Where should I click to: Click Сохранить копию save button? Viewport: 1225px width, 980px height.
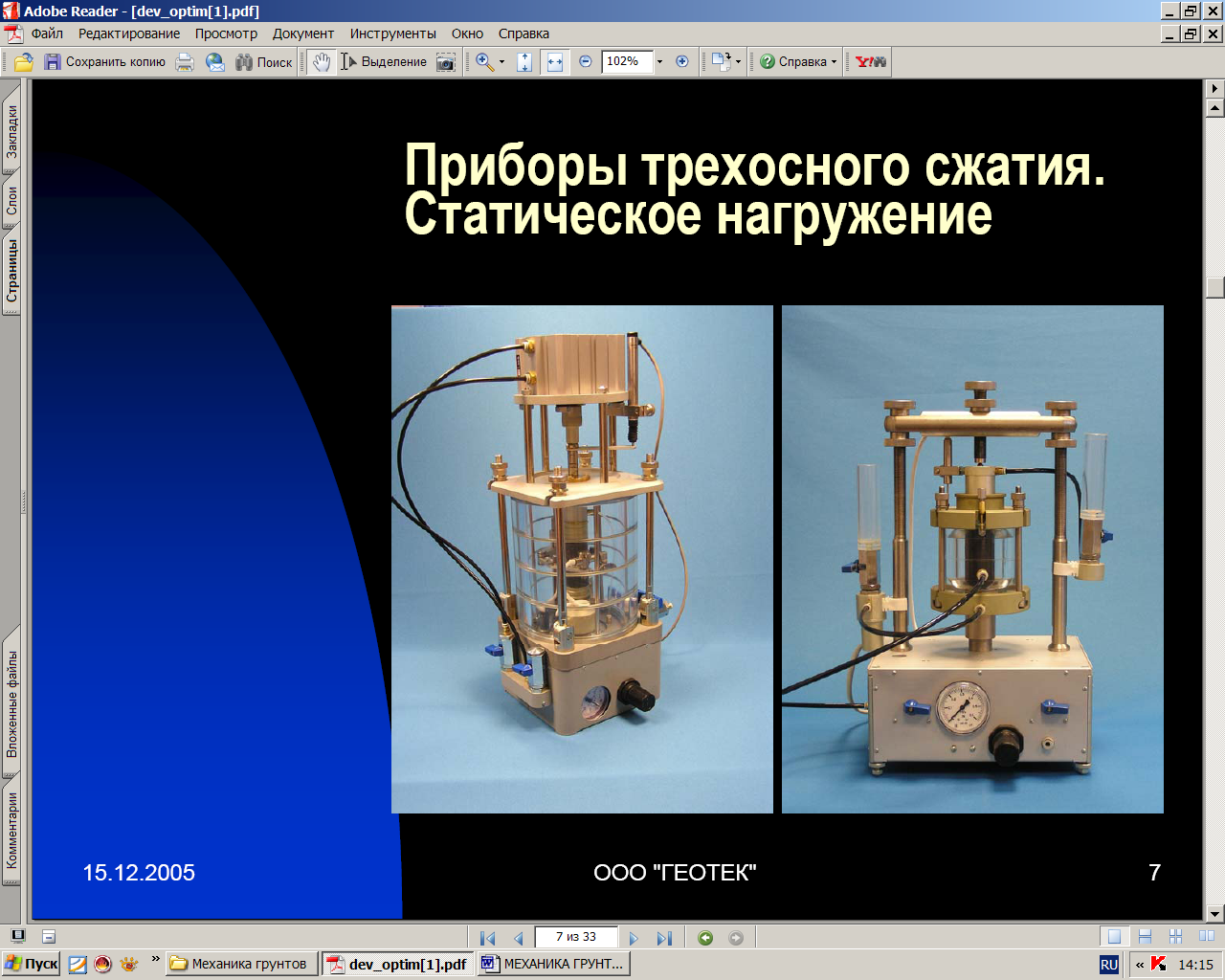[x=104, y=62]
